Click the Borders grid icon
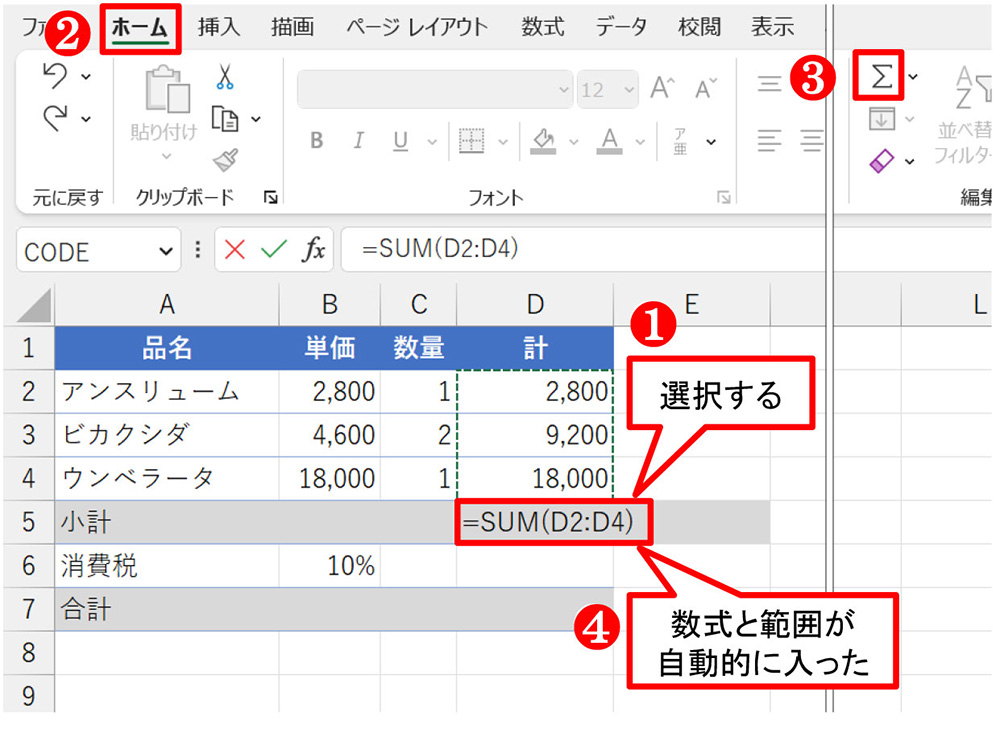Viewport: 1000px width, 729px height. [x=471, y=141]
